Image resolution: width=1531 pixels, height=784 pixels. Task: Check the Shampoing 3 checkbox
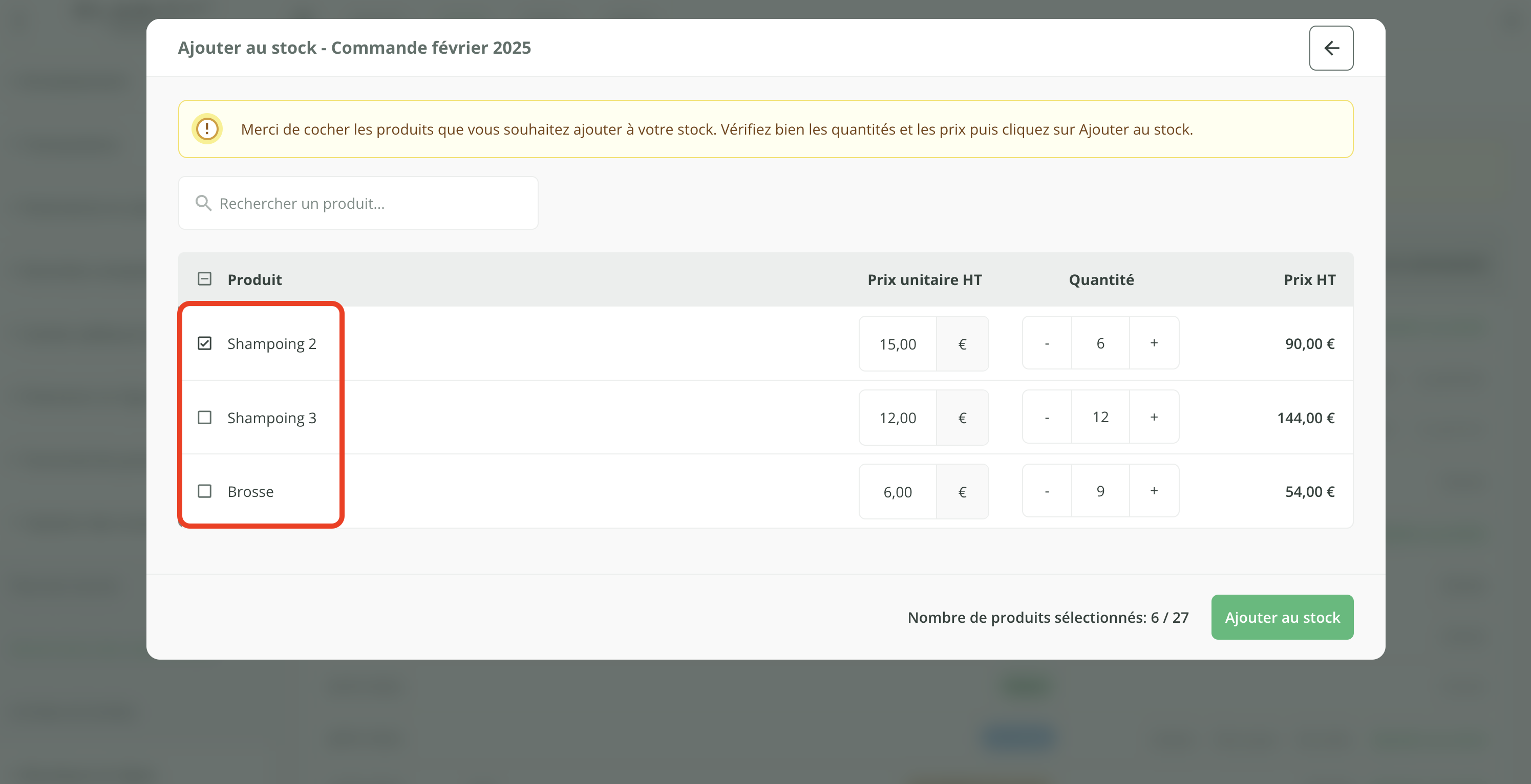[204, 418]
